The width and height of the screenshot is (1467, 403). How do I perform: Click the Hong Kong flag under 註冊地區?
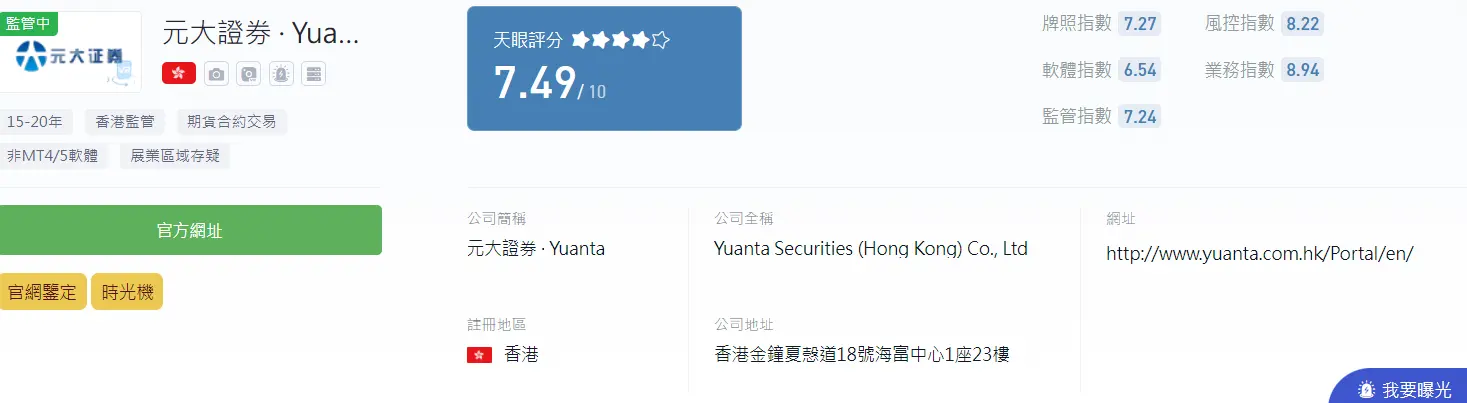click(x=479, y=354)
